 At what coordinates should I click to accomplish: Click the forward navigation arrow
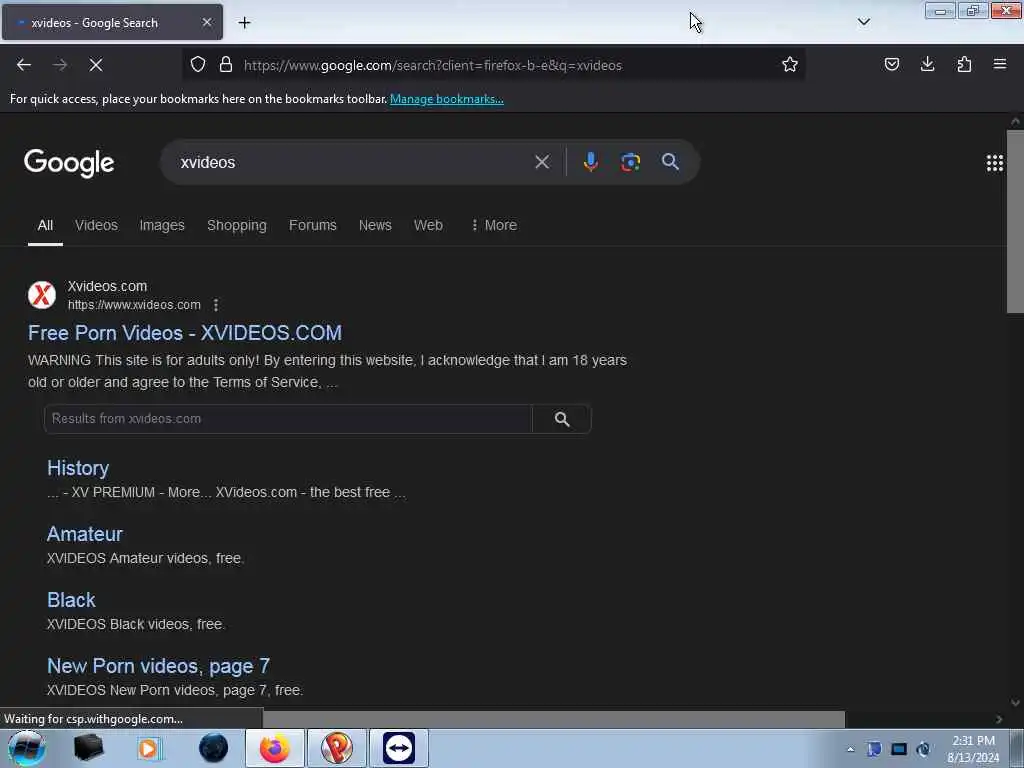coord(60,65)
